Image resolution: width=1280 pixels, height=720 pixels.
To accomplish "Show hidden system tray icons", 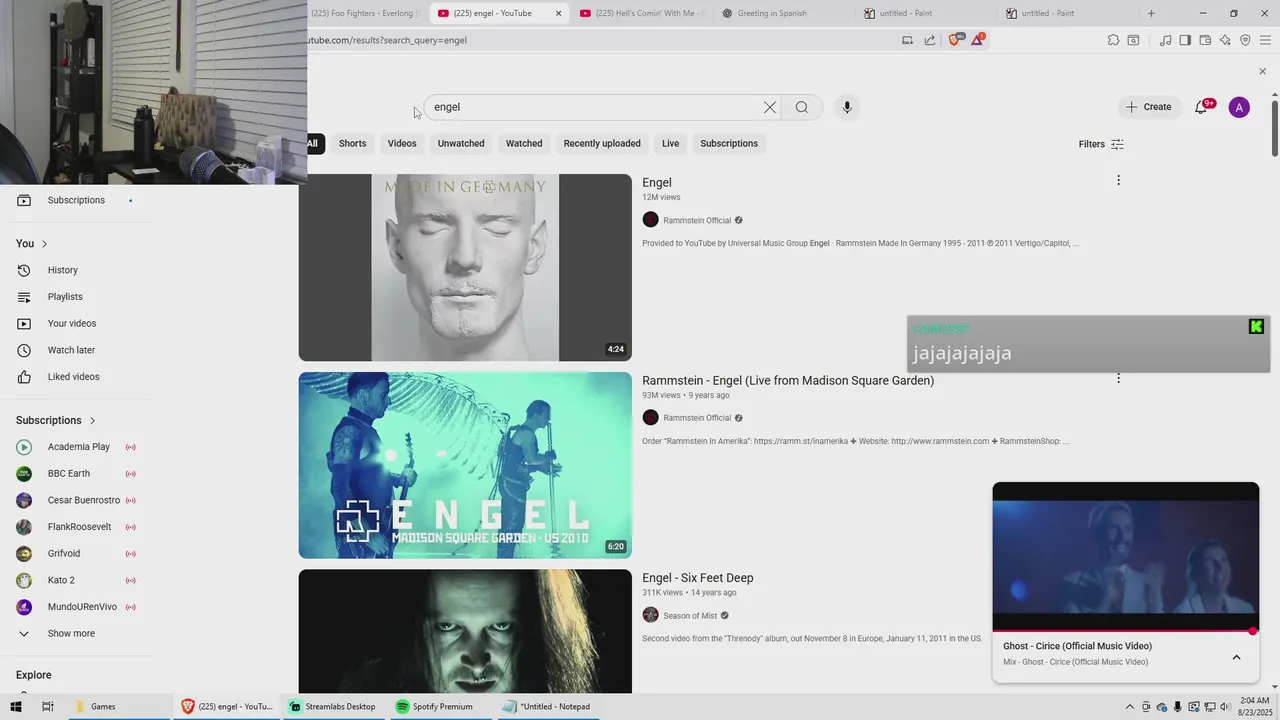I will 1130,707.
